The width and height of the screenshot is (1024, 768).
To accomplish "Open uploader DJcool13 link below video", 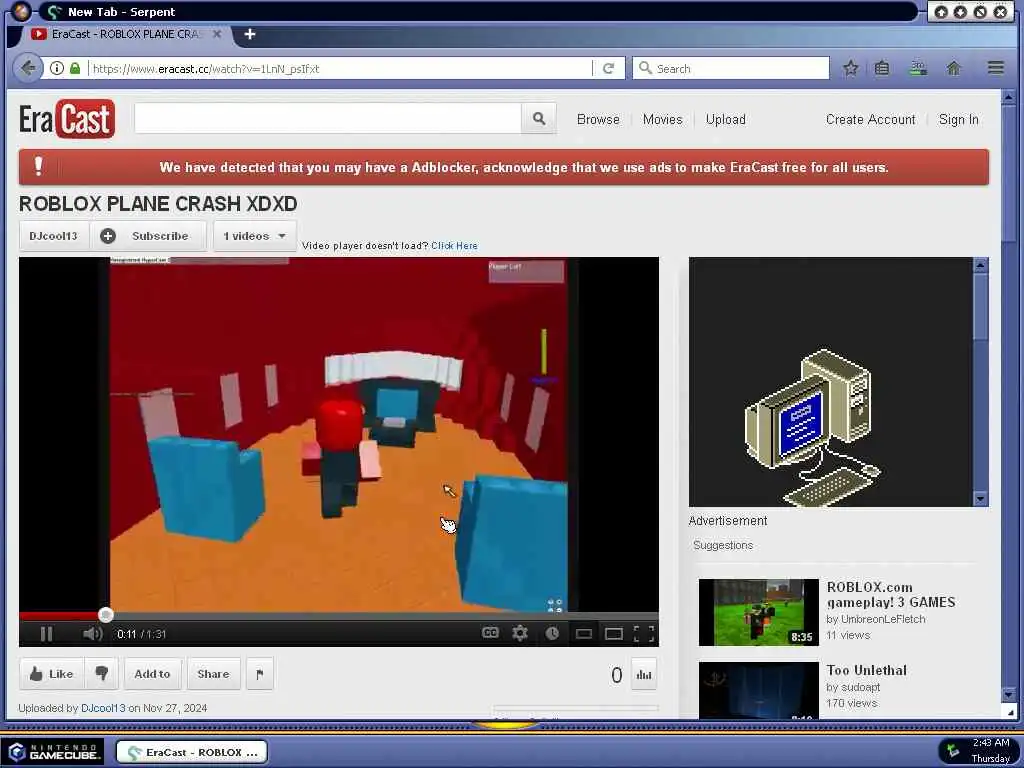I will click(x=103, y=708).
